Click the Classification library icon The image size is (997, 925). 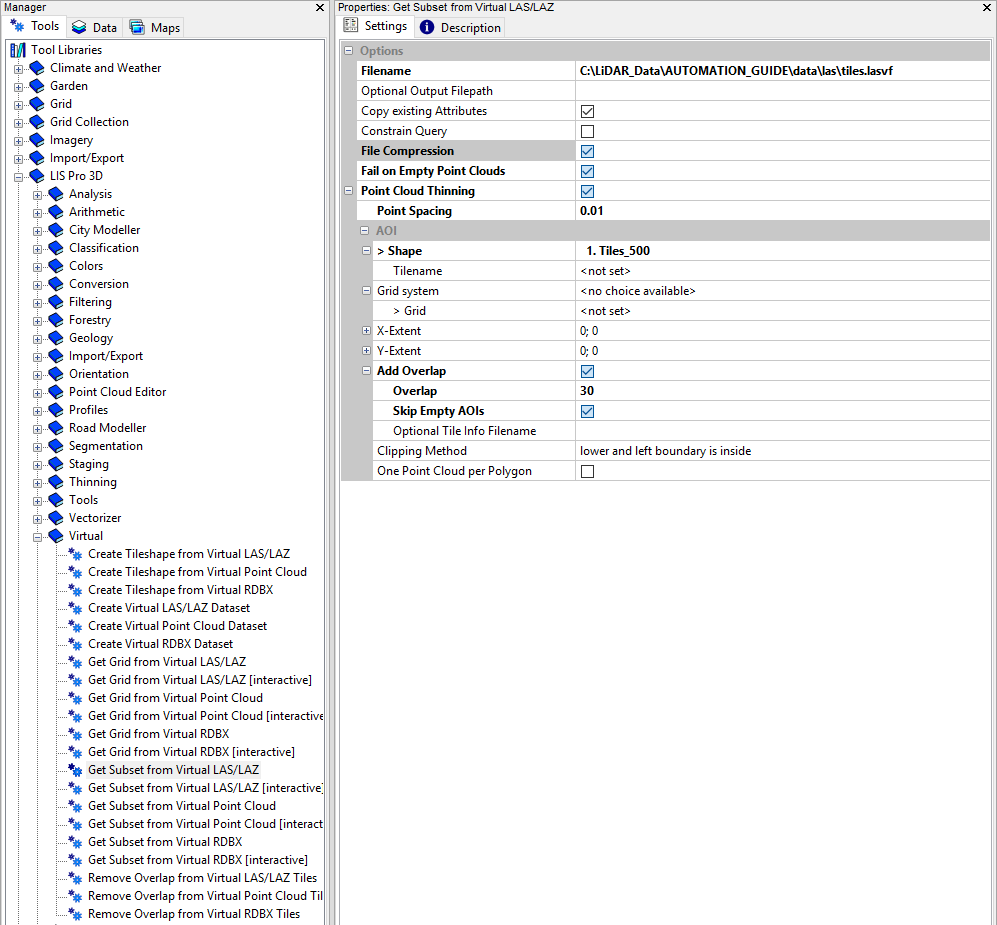(56, 248)
